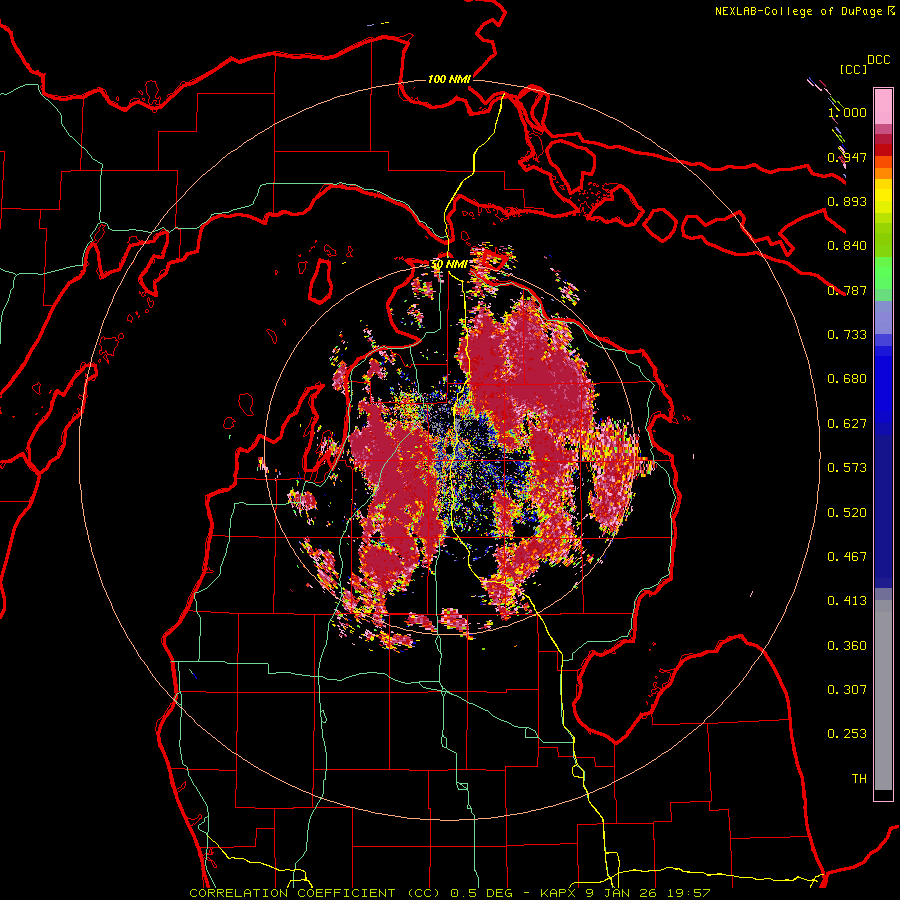Click the 100 NMI range ring label
The image size is (900, 900).
[449, 79]
